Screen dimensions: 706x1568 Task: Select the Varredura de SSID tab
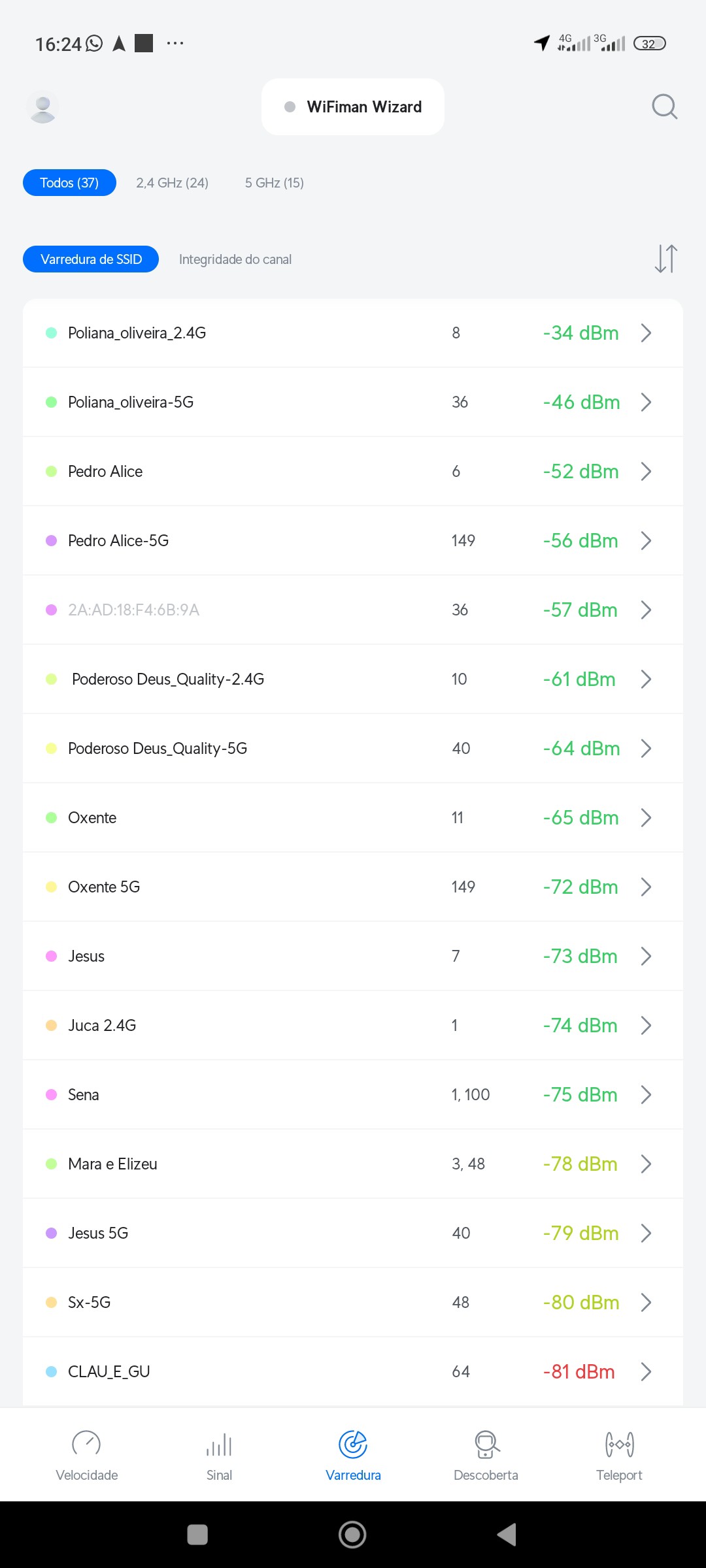[x=91, y=259]
